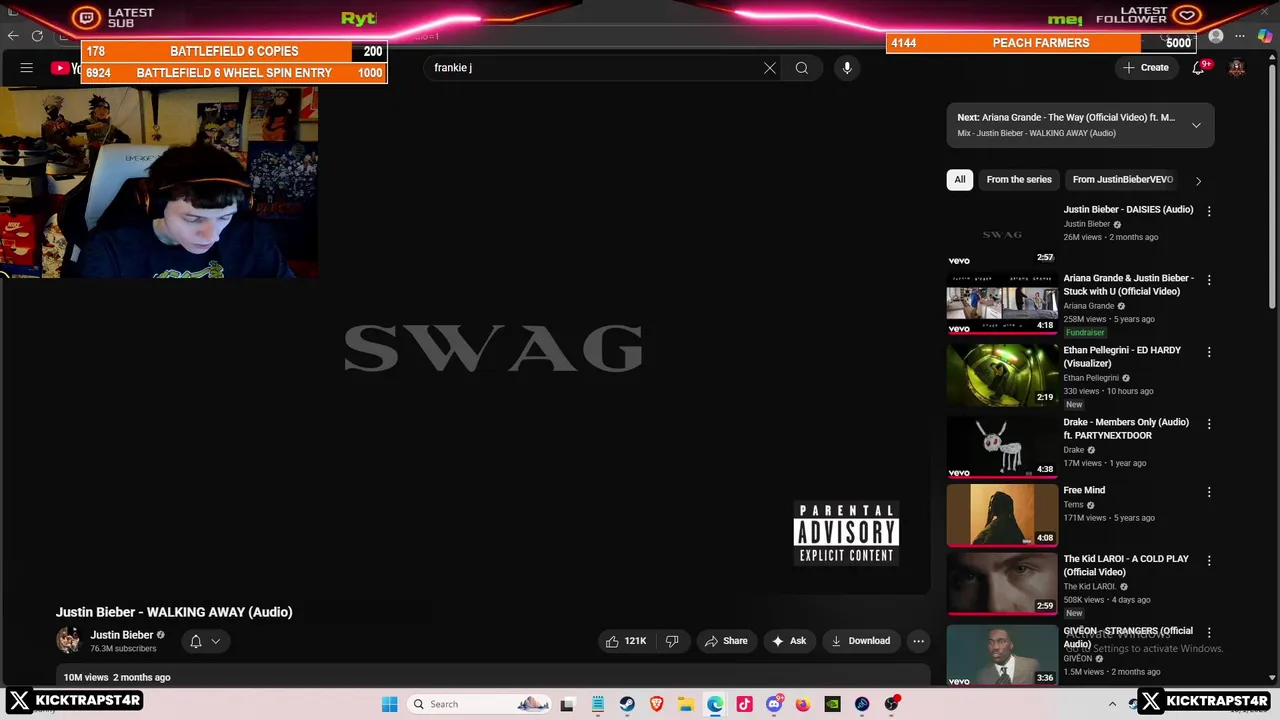Open the account avatar menu
1280x720 pixels.
coord(1237,68)
